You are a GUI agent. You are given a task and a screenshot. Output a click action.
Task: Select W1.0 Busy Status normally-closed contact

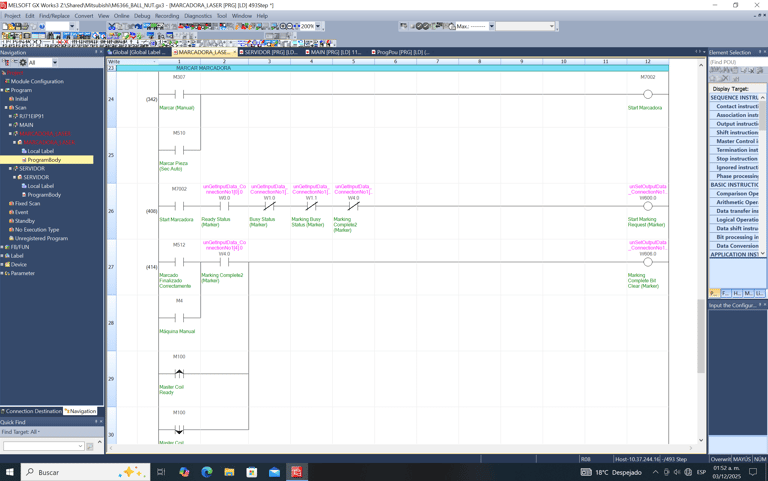[x=269, y=206]
